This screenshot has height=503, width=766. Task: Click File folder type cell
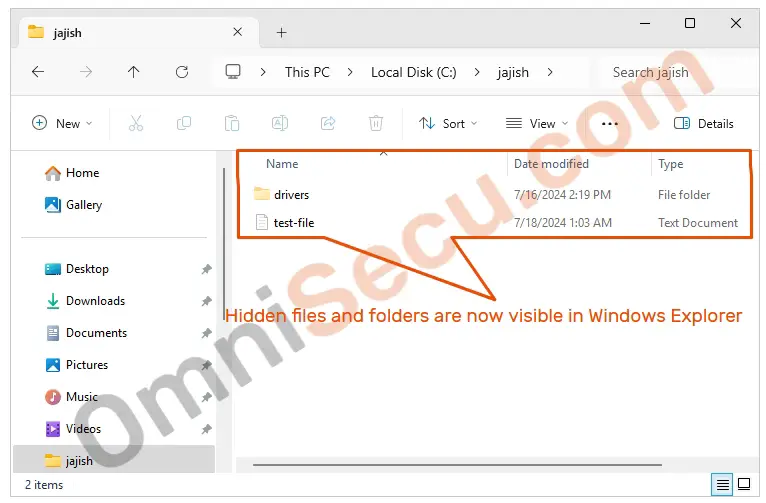(684, 194)
